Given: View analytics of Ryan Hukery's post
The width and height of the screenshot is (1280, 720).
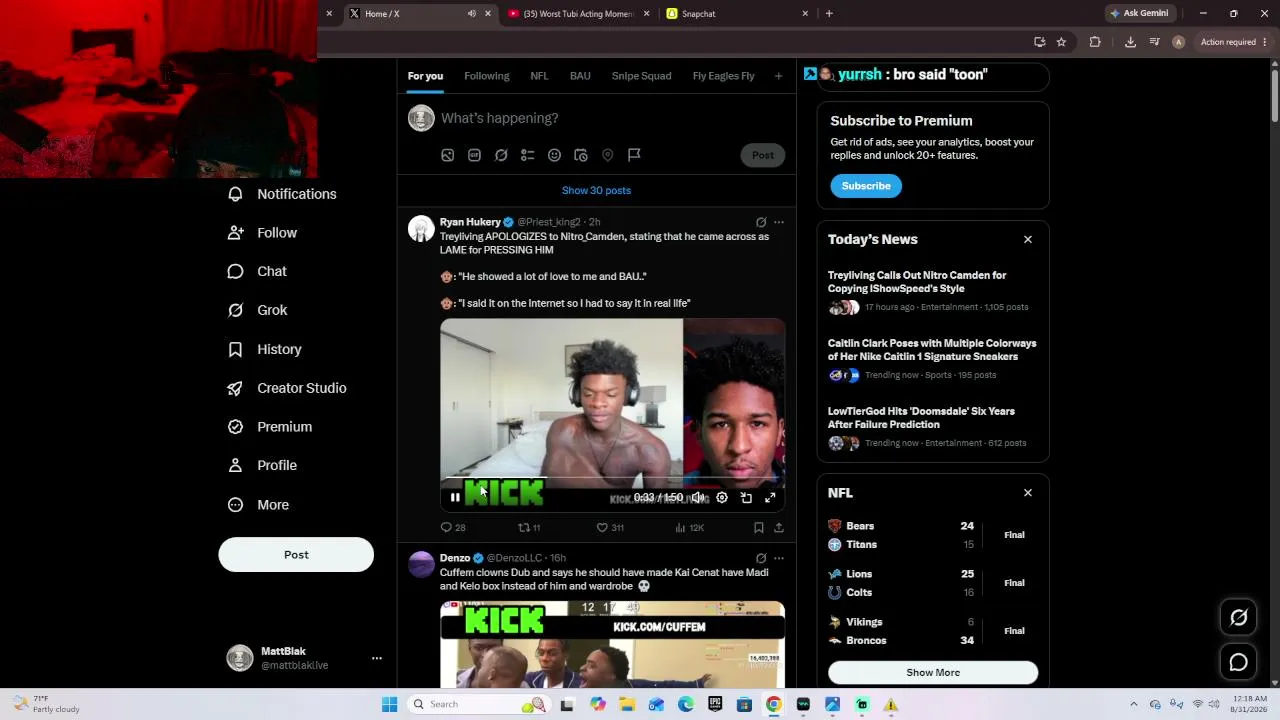Looking at the screenshot, I should point(690,528).
